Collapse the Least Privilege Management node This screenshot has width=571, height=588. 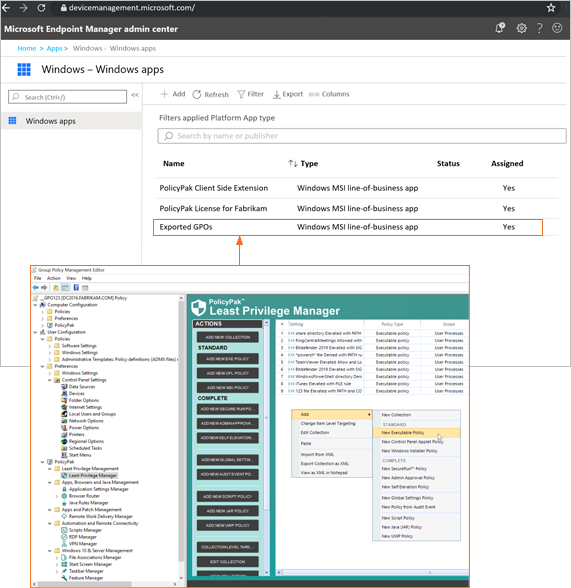(49, 469)
